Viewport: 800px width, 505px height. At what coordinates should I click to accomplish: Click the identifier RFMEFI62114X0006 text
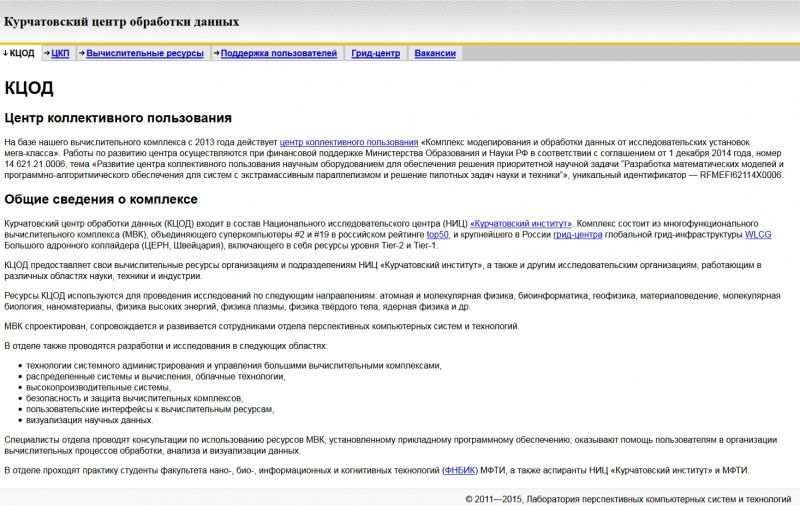pos(741,175)
